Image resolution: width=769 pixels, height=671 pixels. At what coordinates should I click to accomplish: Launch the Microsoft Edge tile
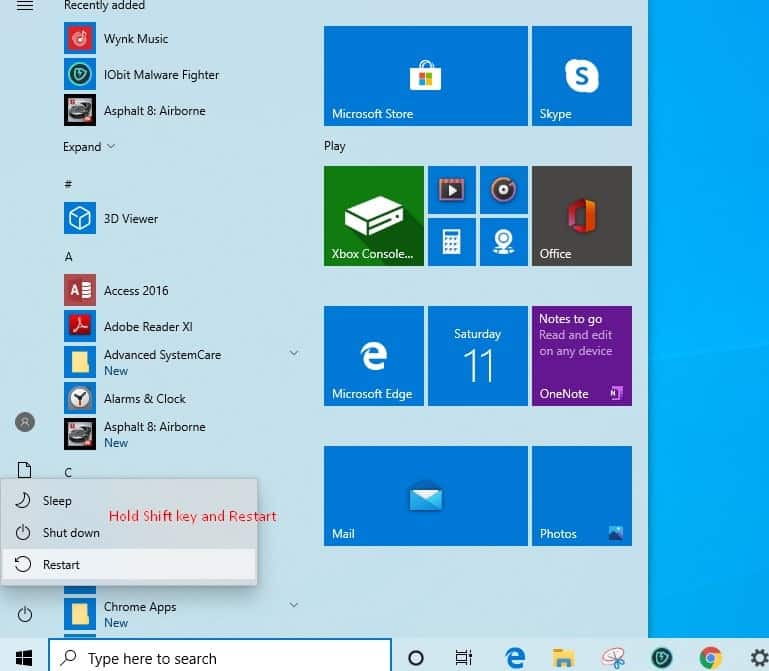(373, 356)
